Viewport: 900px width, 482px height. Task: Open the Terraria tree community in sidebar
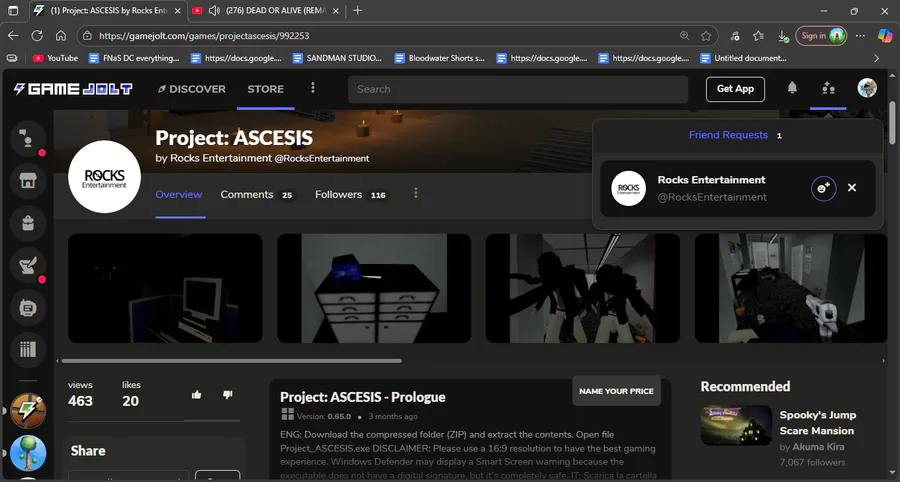(28, 453)
